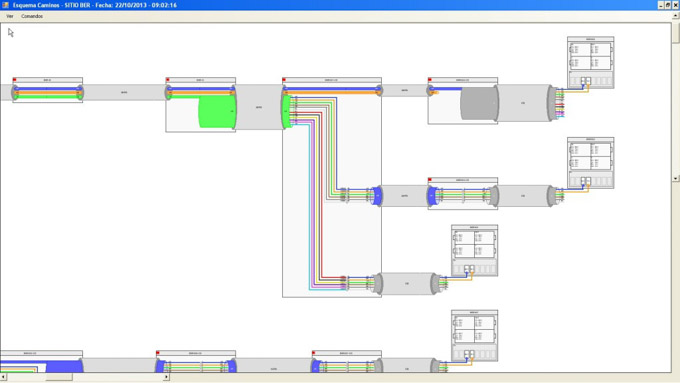Select the dark gray cylinder in upper-right node

[479, 103]
